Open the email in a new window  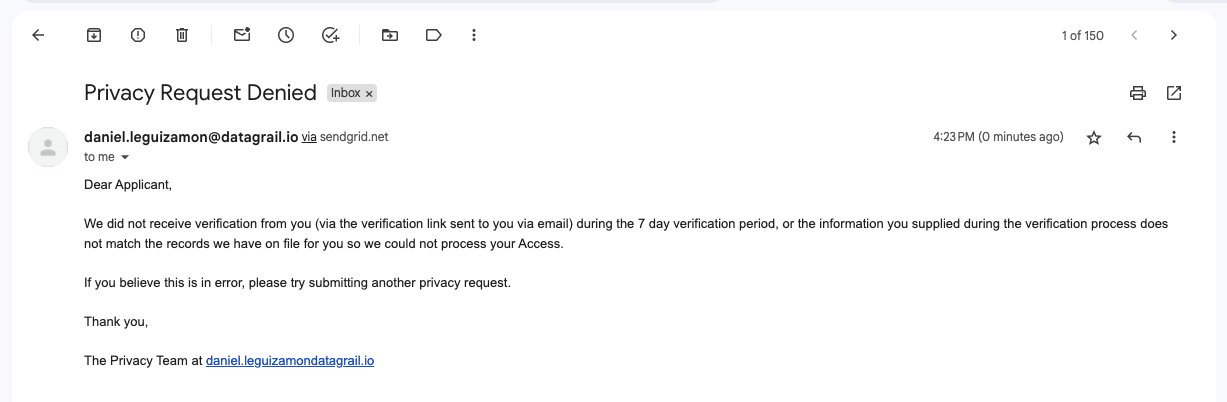[x=1174, y=93]
